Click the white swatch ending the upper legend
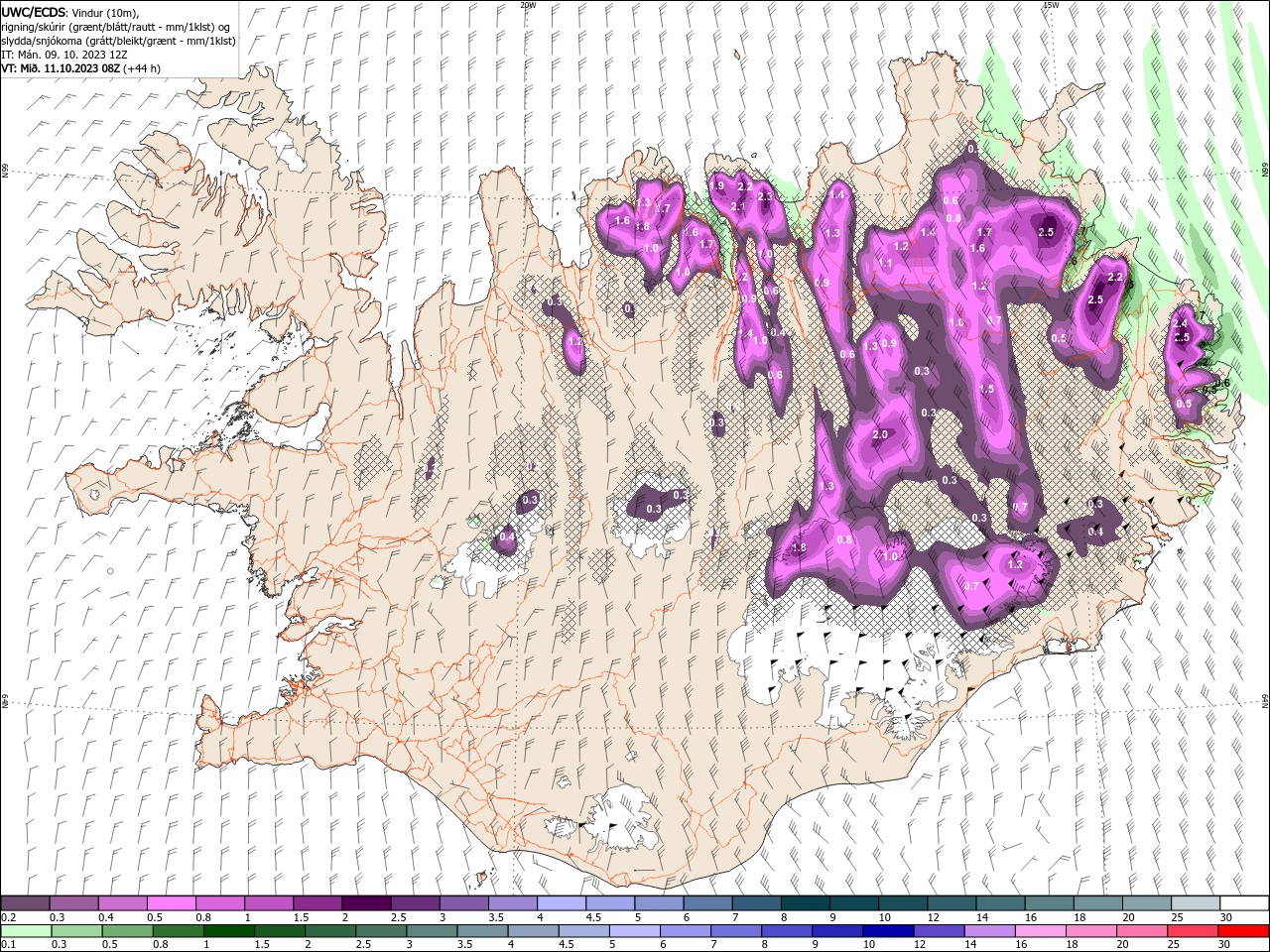Screen dimensions: 1270x952 tap(1243, 903)
